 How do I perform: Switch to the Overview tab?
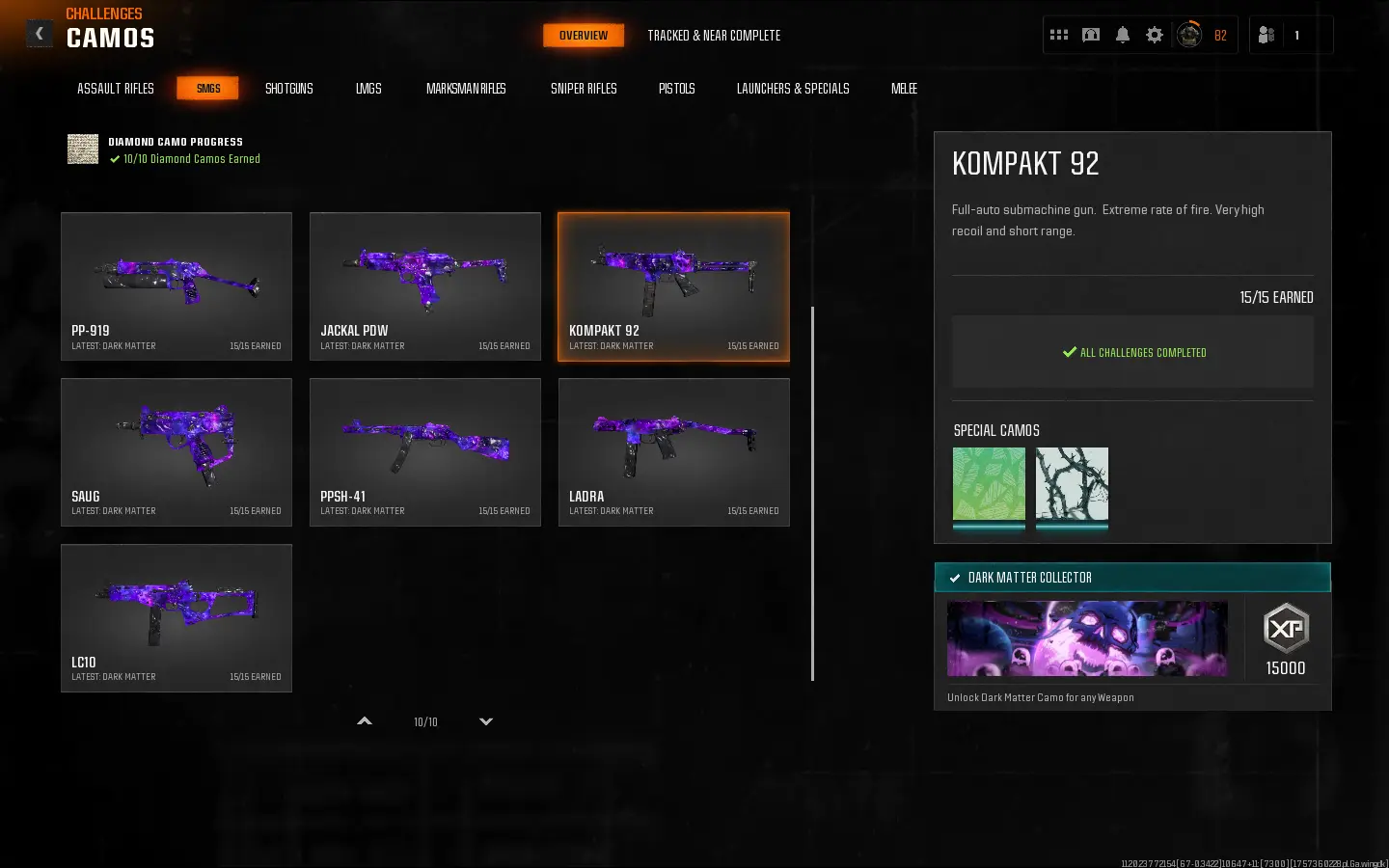click(584, 36)
